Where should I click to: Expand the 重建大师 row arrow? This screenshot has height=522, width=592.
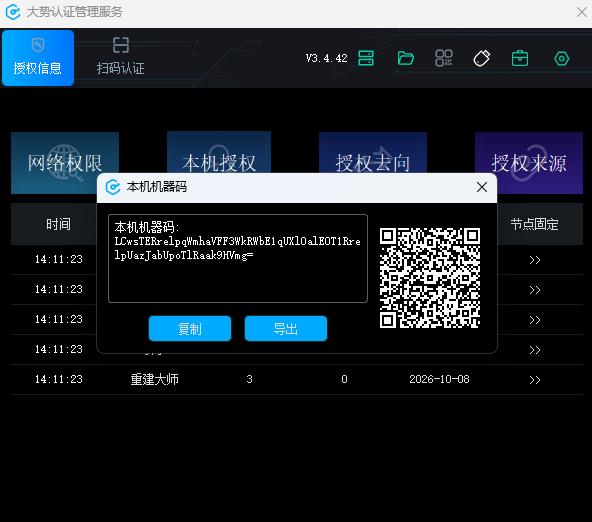coord(535,380)
